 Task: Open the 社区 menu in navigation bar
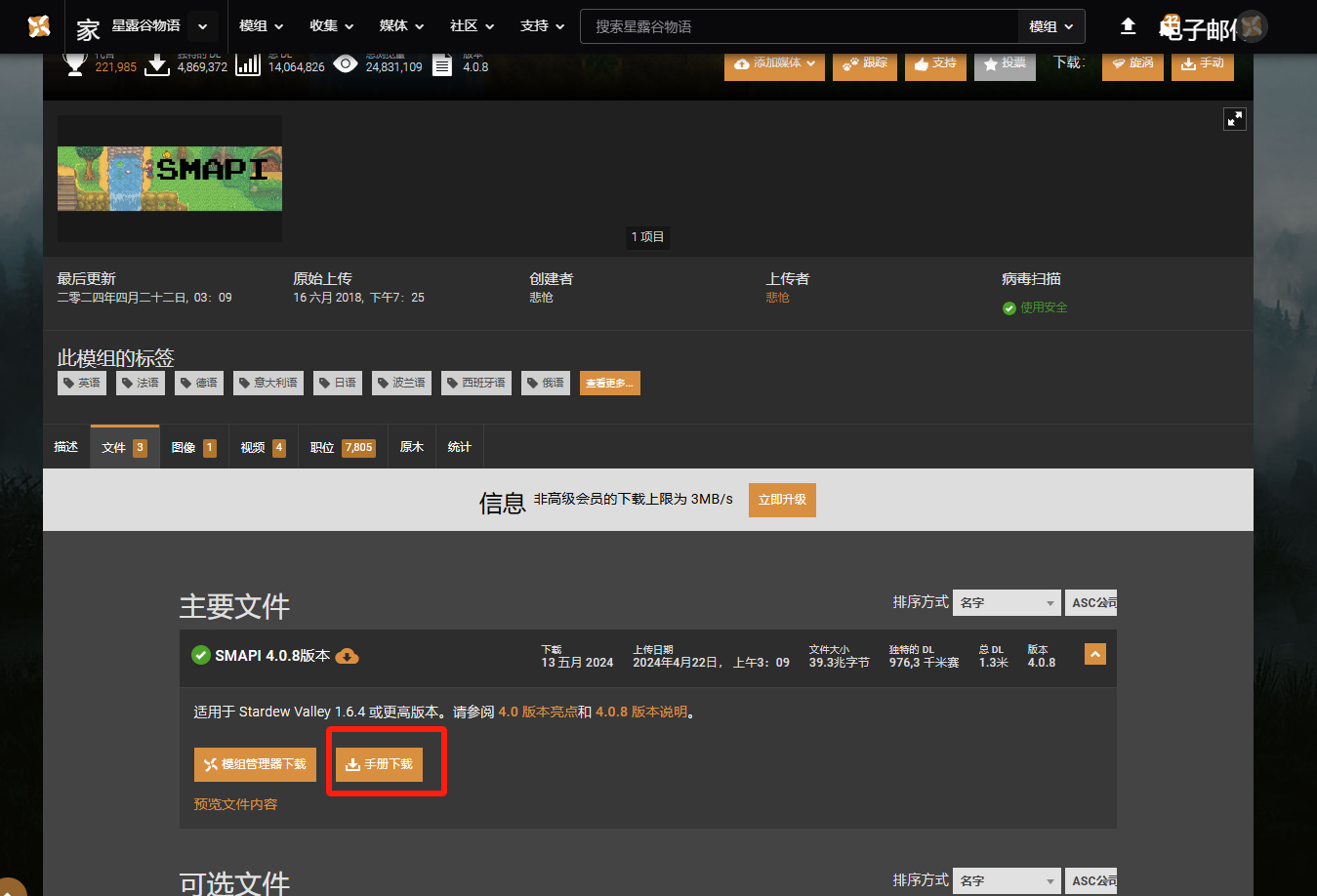point(472,26)
